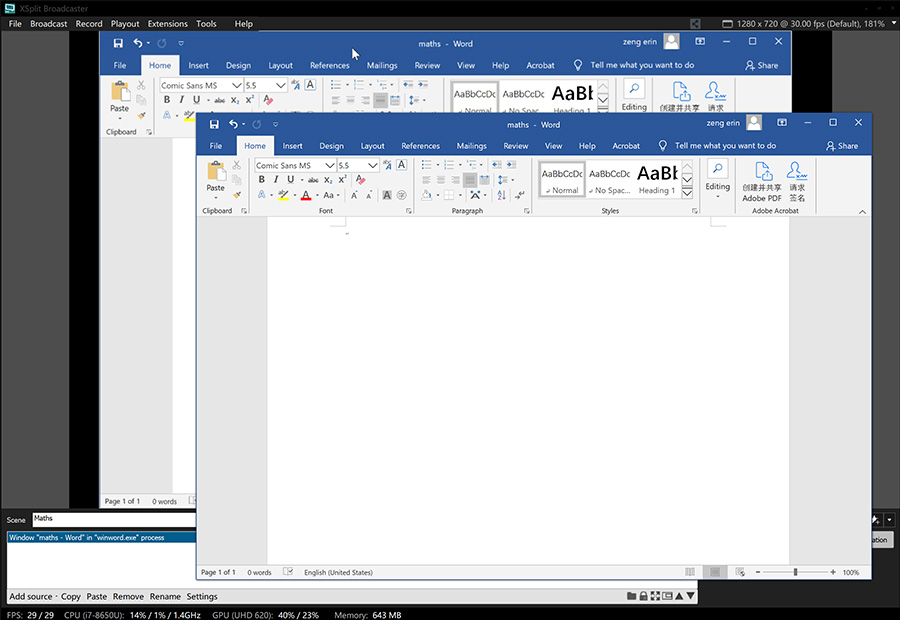Click Sort icon in front Word ribbon
The image size is (900, 620).
(x=502, y=195)
